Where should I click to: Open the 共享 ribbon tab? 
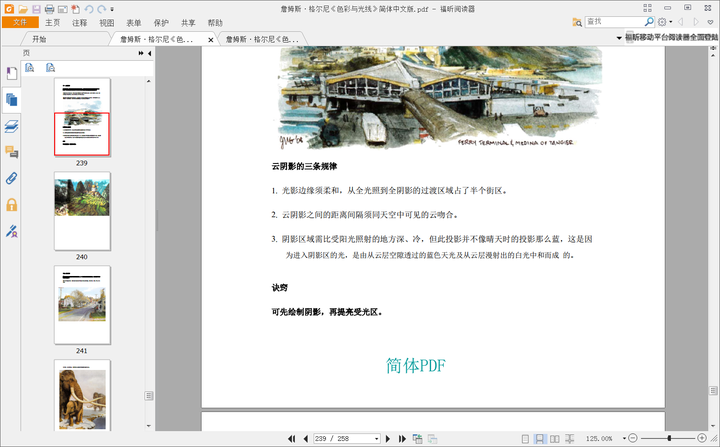click(x=188, y=23)
